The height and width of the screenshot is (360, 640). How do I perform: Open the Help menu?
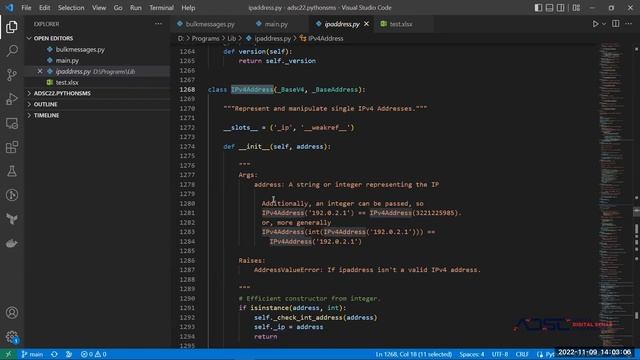(x=188, y=8)
